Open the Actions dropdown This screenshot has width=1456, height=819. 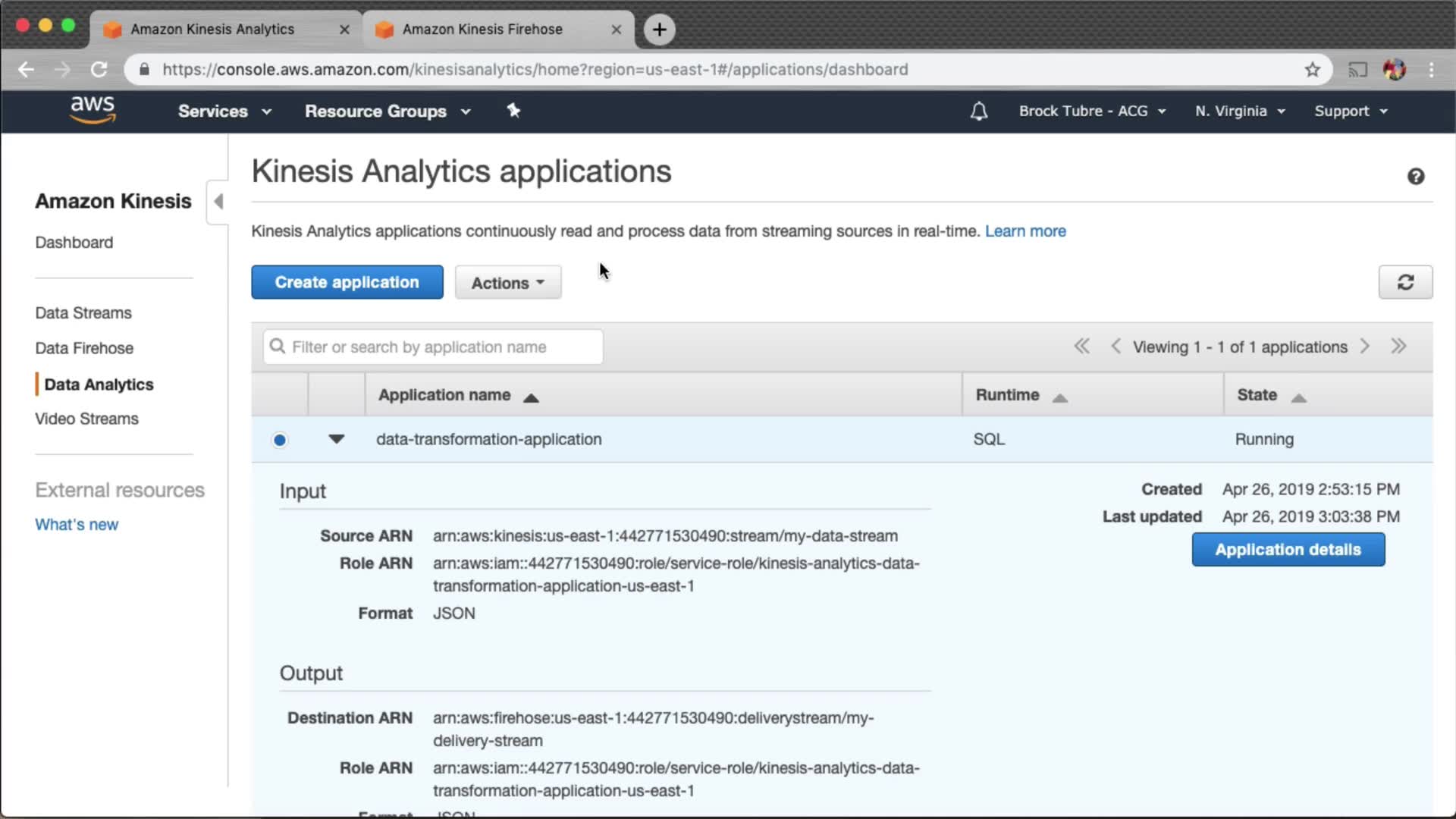(x=507, y=283)
